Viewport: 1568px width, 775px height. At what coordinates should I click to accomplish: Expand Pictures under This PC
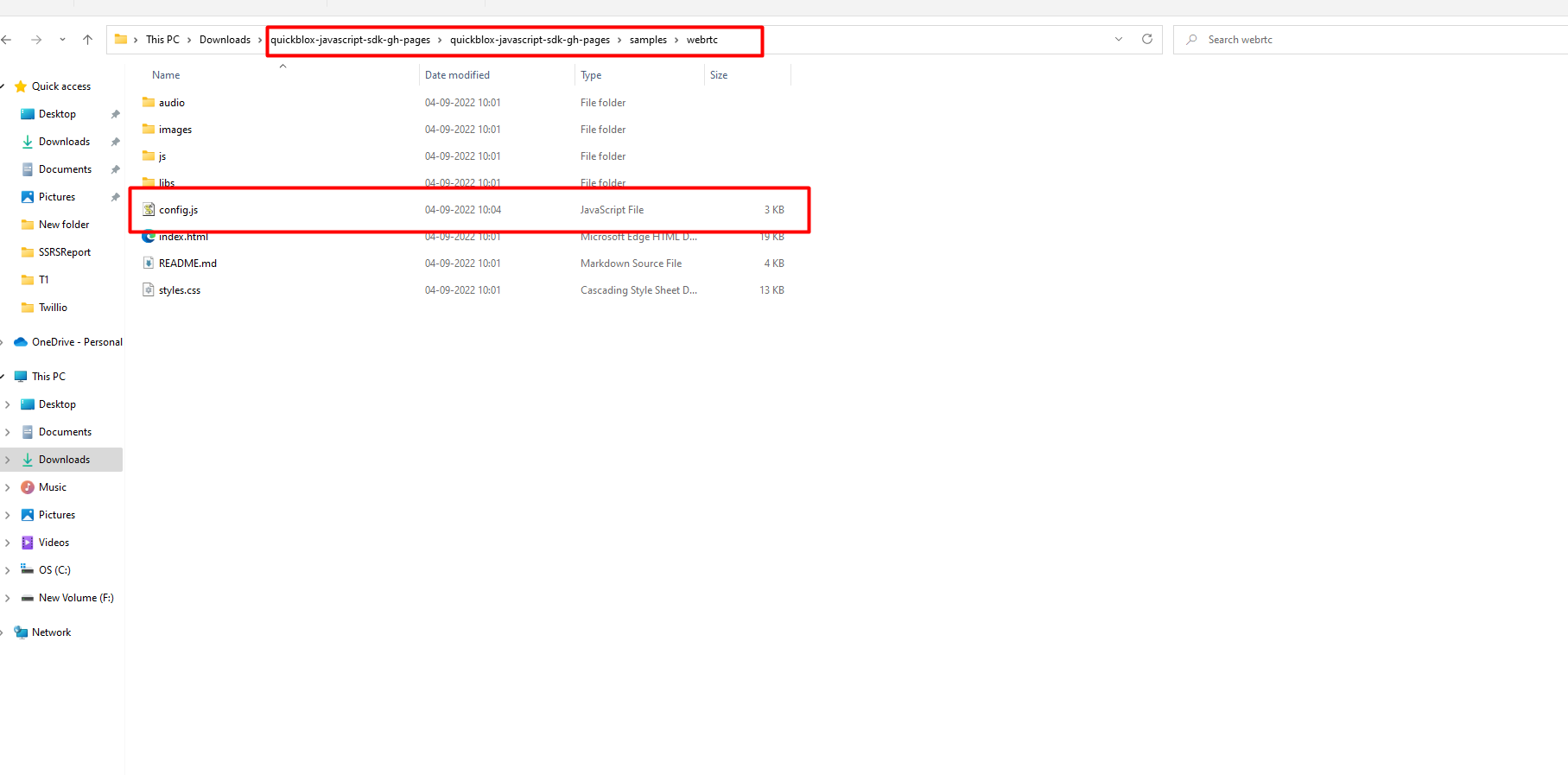coord(8,515)
